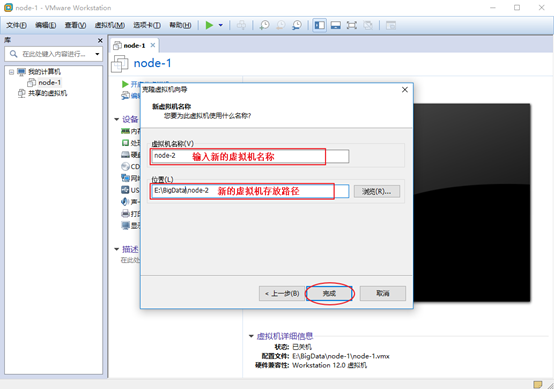Click the config file path E:\BigData\node-1\node-1.vmx
554x389 pixels.
[341, 356]
